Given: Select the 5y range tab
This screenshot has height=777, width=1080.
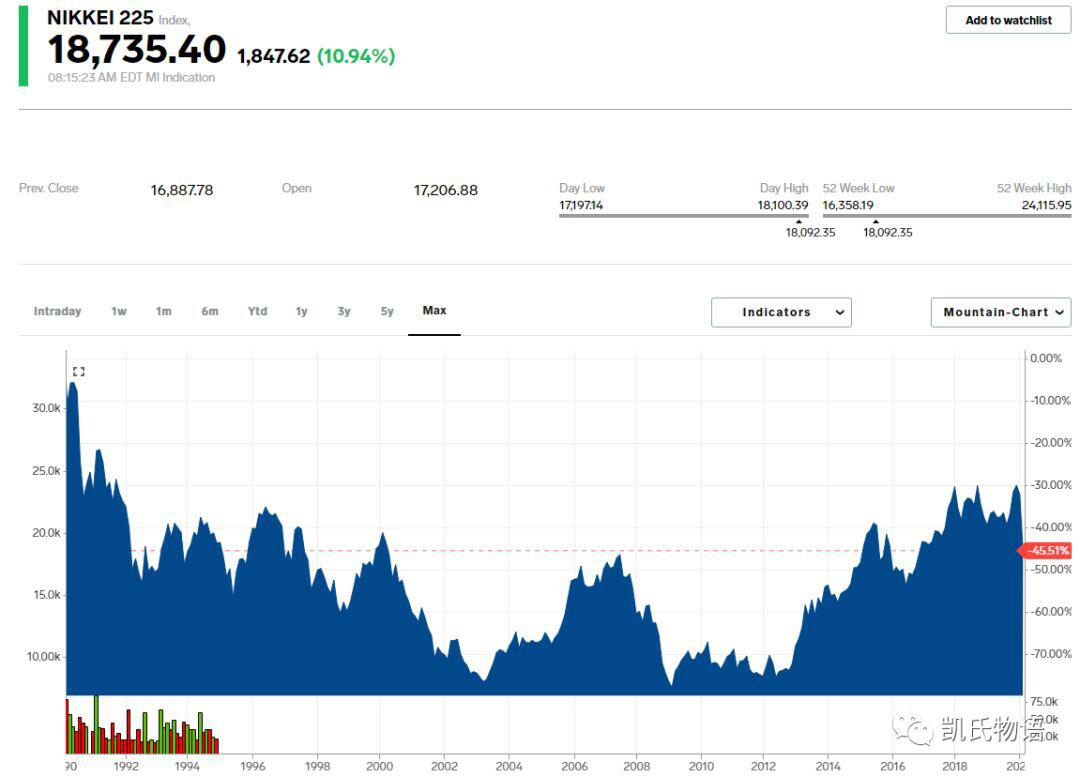Looking at the screenshot, I should [x=387, y=311].
